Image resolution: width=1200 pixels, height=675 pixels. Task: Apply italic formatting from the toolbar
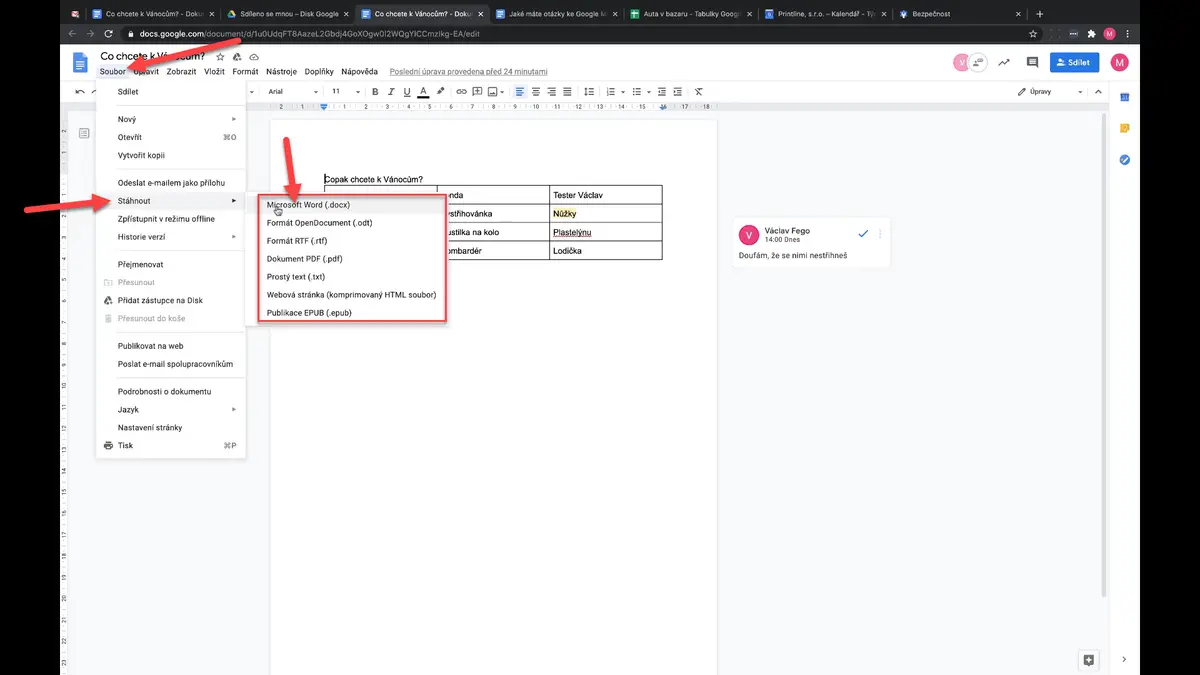(391, 91)
